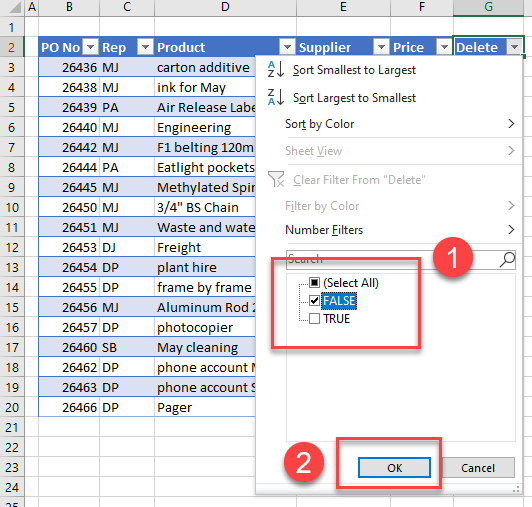Click the Clear Filter funnel icon
The width and height of the screenshot is (532, 507).
point(276,179)
